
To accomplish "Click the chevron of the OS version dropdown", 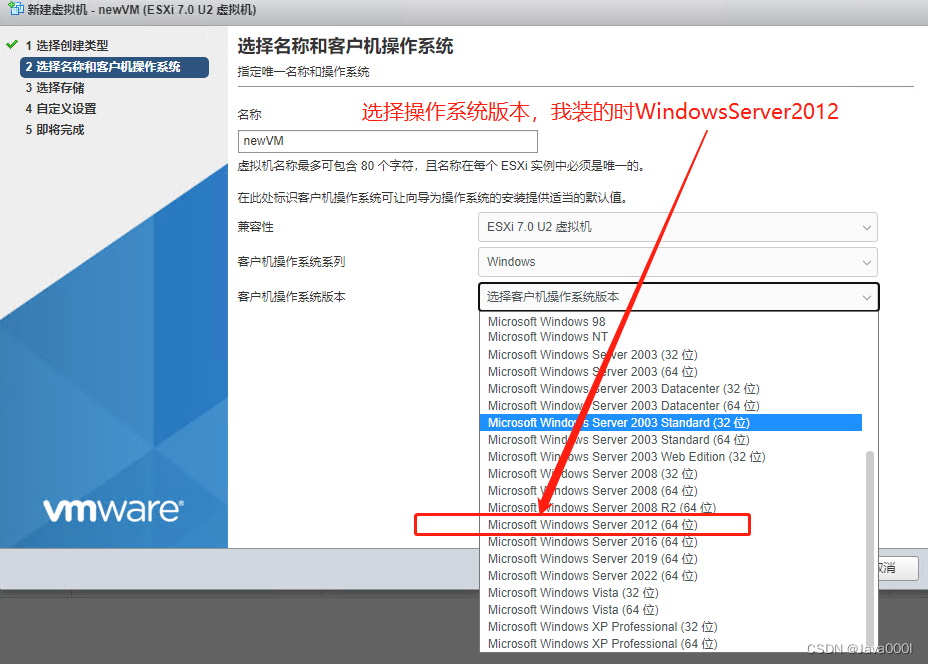I will click(866, 298).
